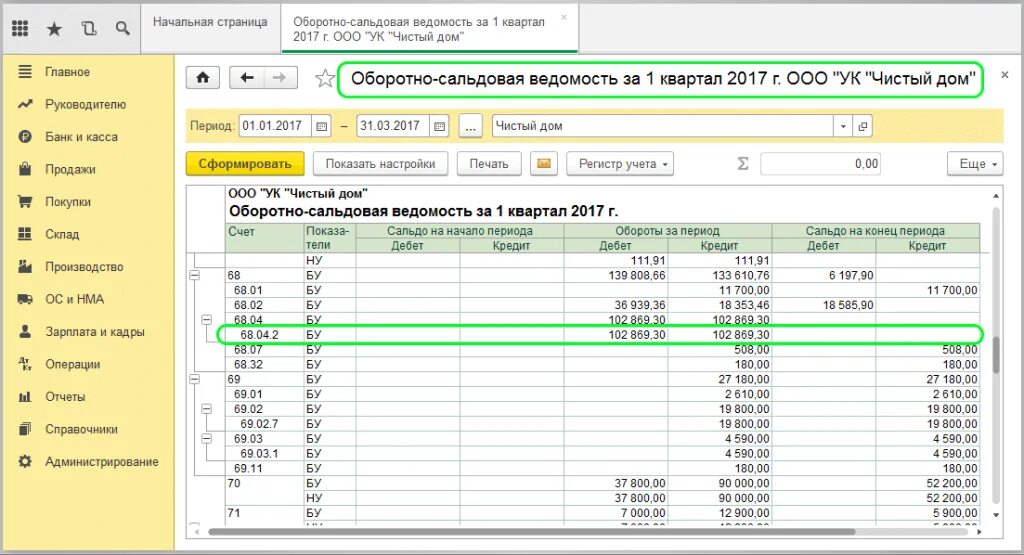The height and width of the screenshot is (555, 1024).
Task: Close the Оборотно-сальдовая ведомость tab
Action: click(564, 18)
